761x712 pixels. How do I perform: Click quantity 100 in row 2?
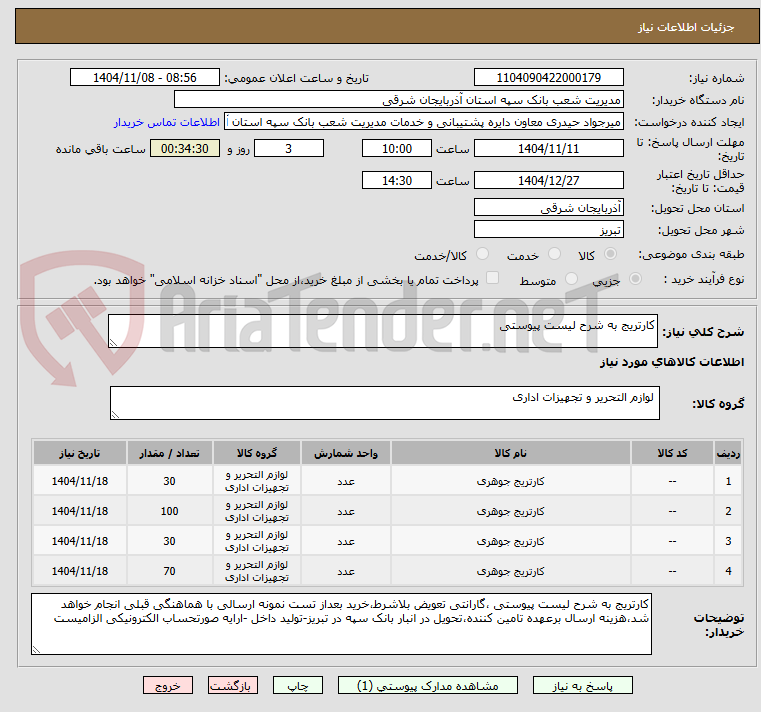click(169, 511)
